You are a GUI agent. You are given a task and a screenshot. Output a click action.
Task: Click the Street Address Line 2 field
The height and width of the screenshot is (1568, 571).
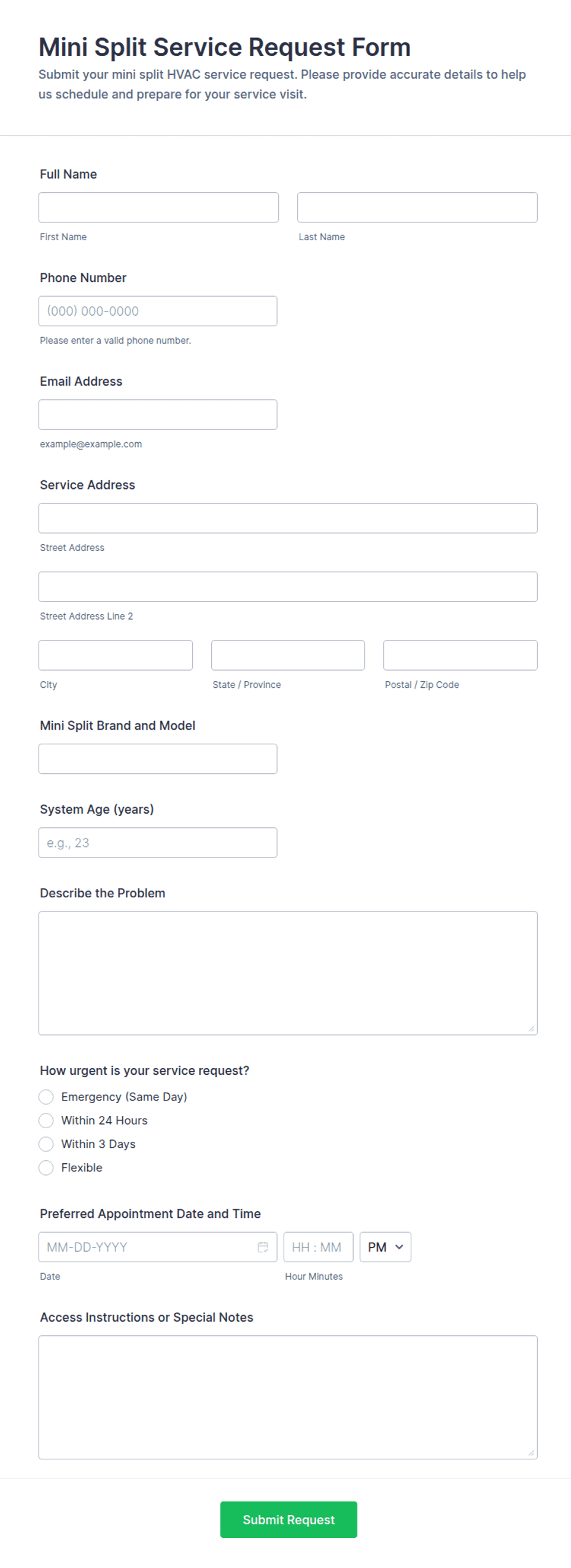click(288, 587)
